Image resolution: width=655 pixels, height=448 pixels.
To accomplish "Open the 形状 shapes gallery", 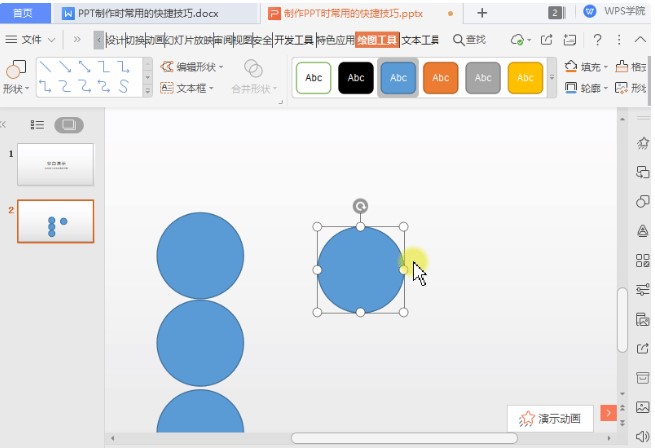I will coord(15,77).
